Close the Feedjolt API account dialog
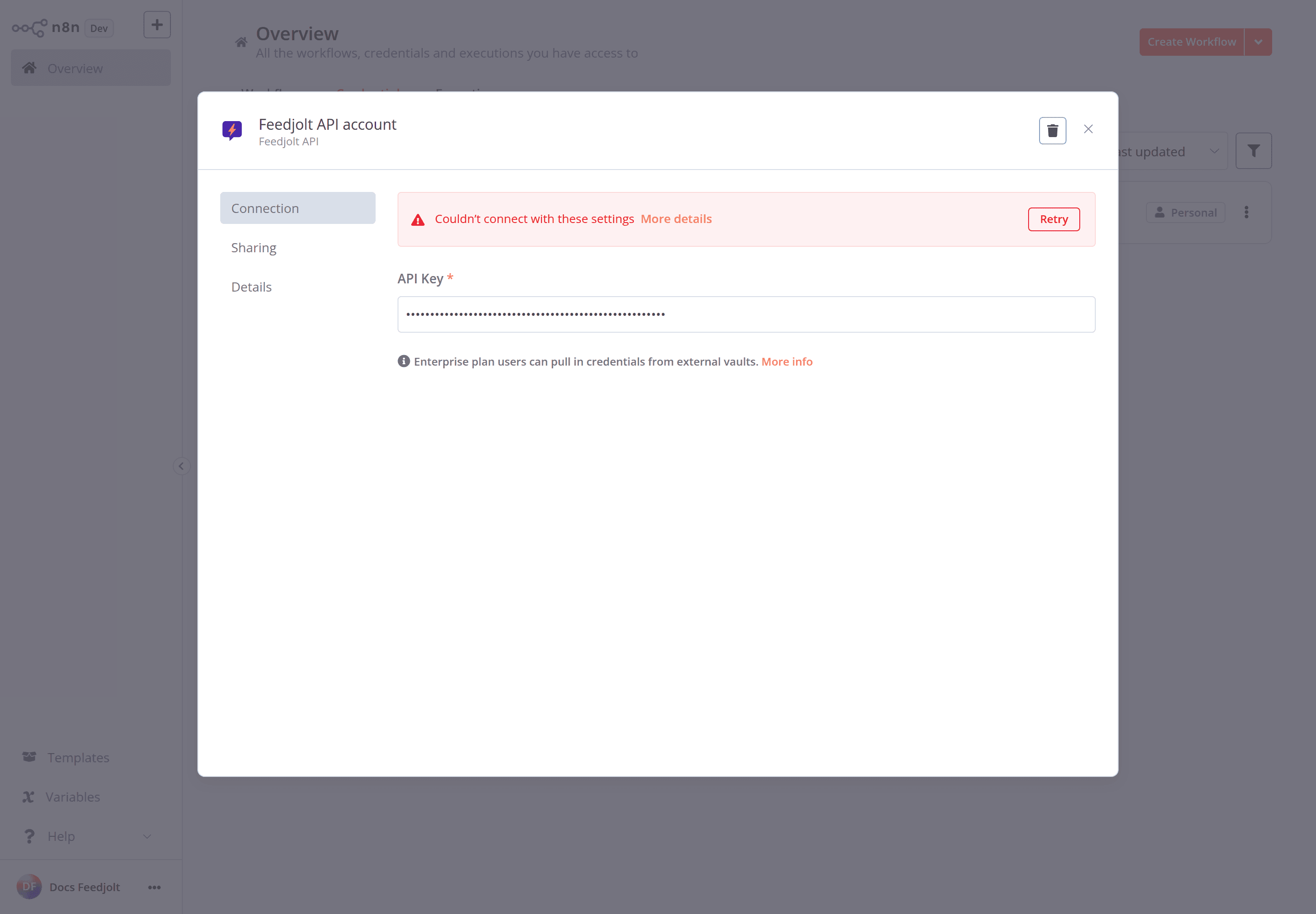Screen dimensions: 1316x914 tap(1088, 129)
